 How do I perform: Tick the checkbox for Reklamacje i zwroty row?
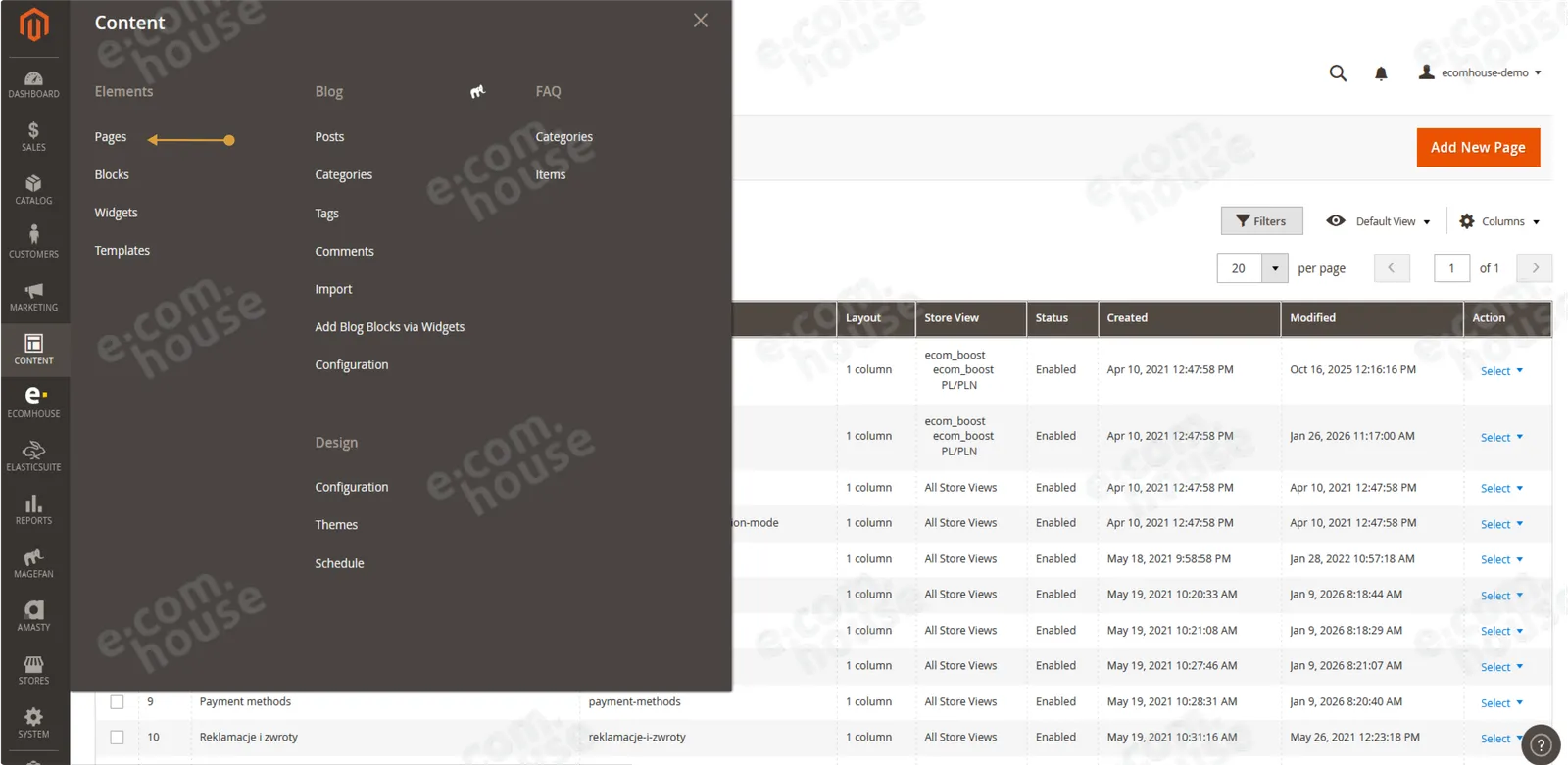pos(118,738)
